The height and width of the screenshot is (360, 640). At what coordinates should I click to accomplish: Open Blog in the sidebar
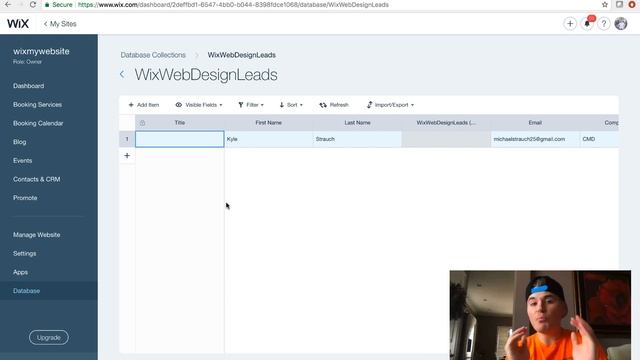click(20, 142)
